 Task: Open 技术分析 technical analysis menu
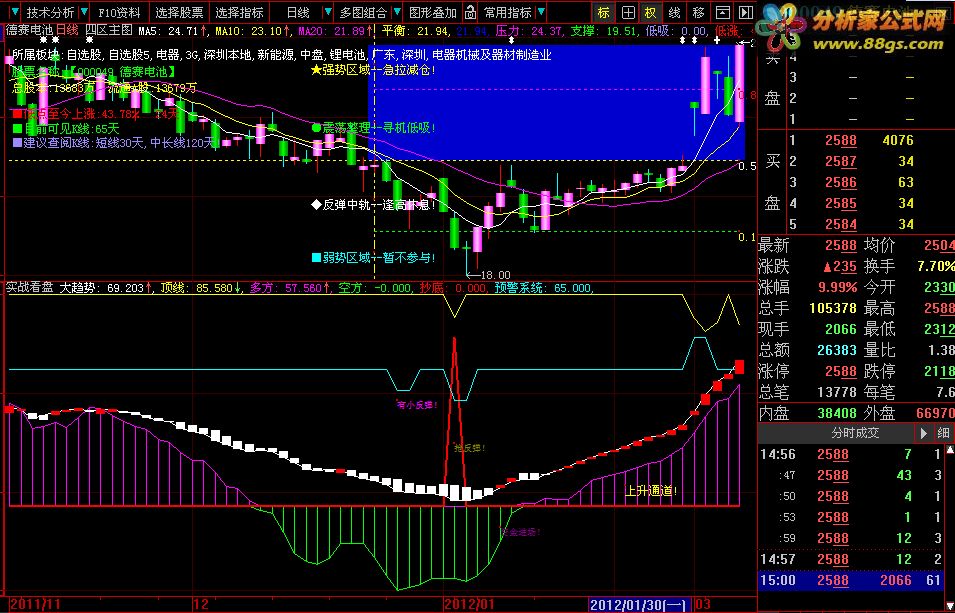(50, 12)
